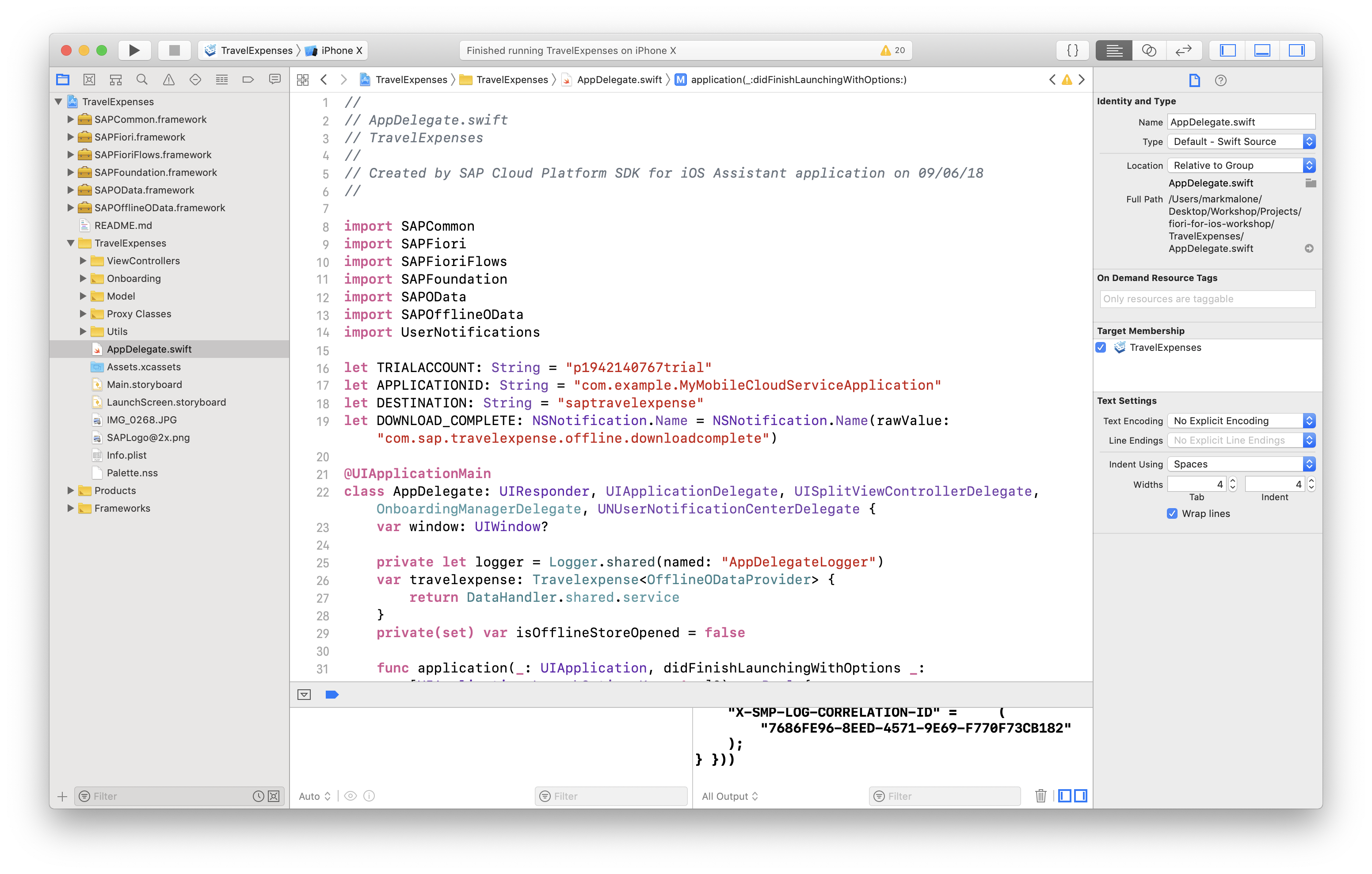
Task: Open the Symbol navigator
Action: pos(116,80)
